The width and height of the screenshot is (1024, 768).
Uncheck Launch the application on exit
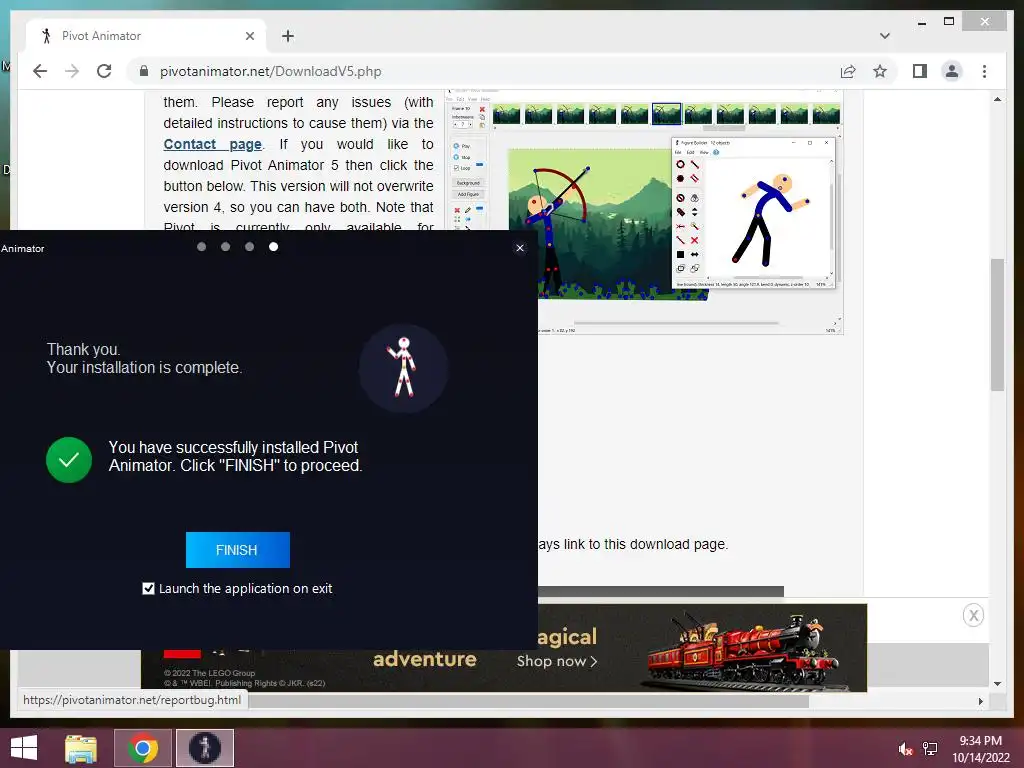coord(148,588)
